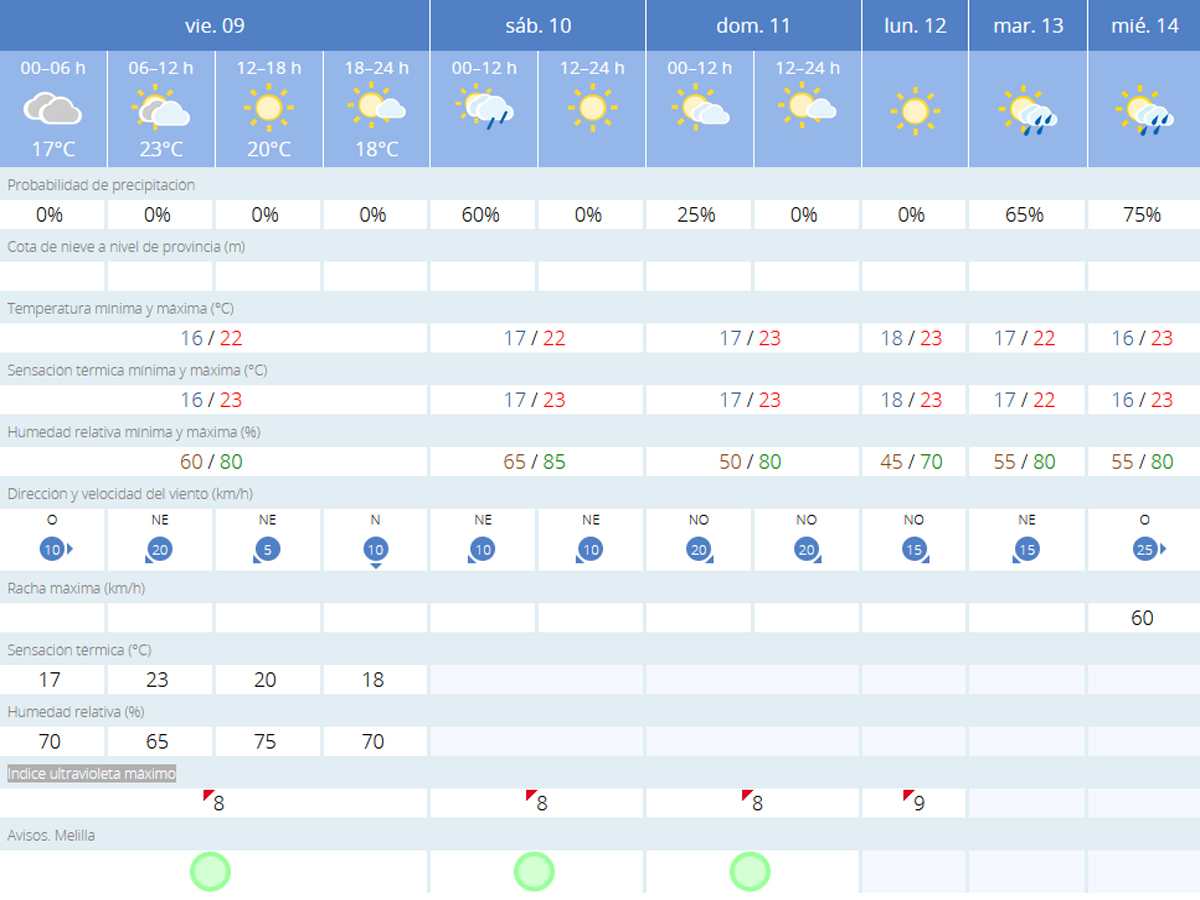
Task: Click the NE 5 wind icon for 12–18 h
Action: (267, 549)
